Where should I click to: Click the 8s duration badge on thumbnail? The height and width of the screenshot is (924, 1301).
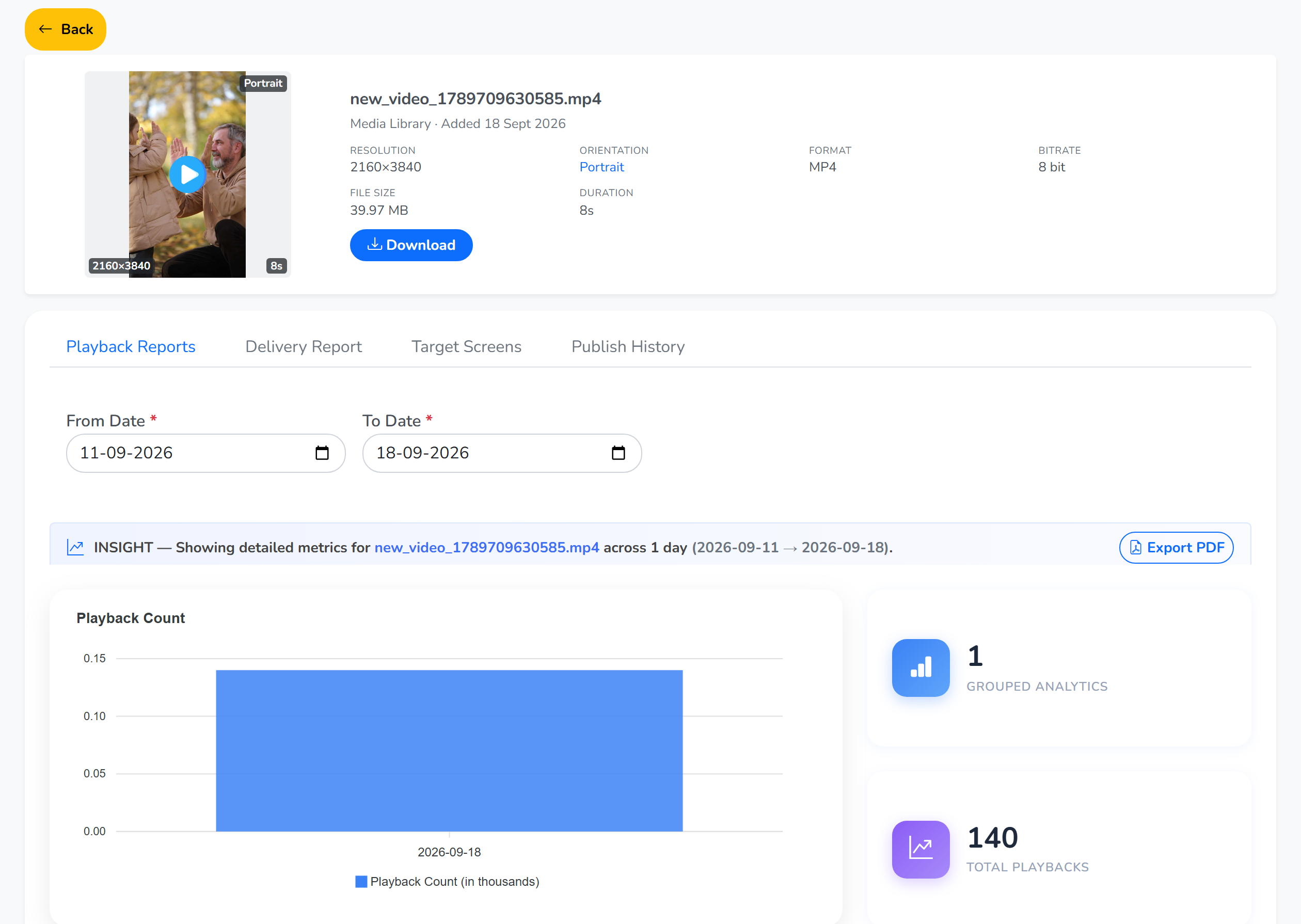277,266
